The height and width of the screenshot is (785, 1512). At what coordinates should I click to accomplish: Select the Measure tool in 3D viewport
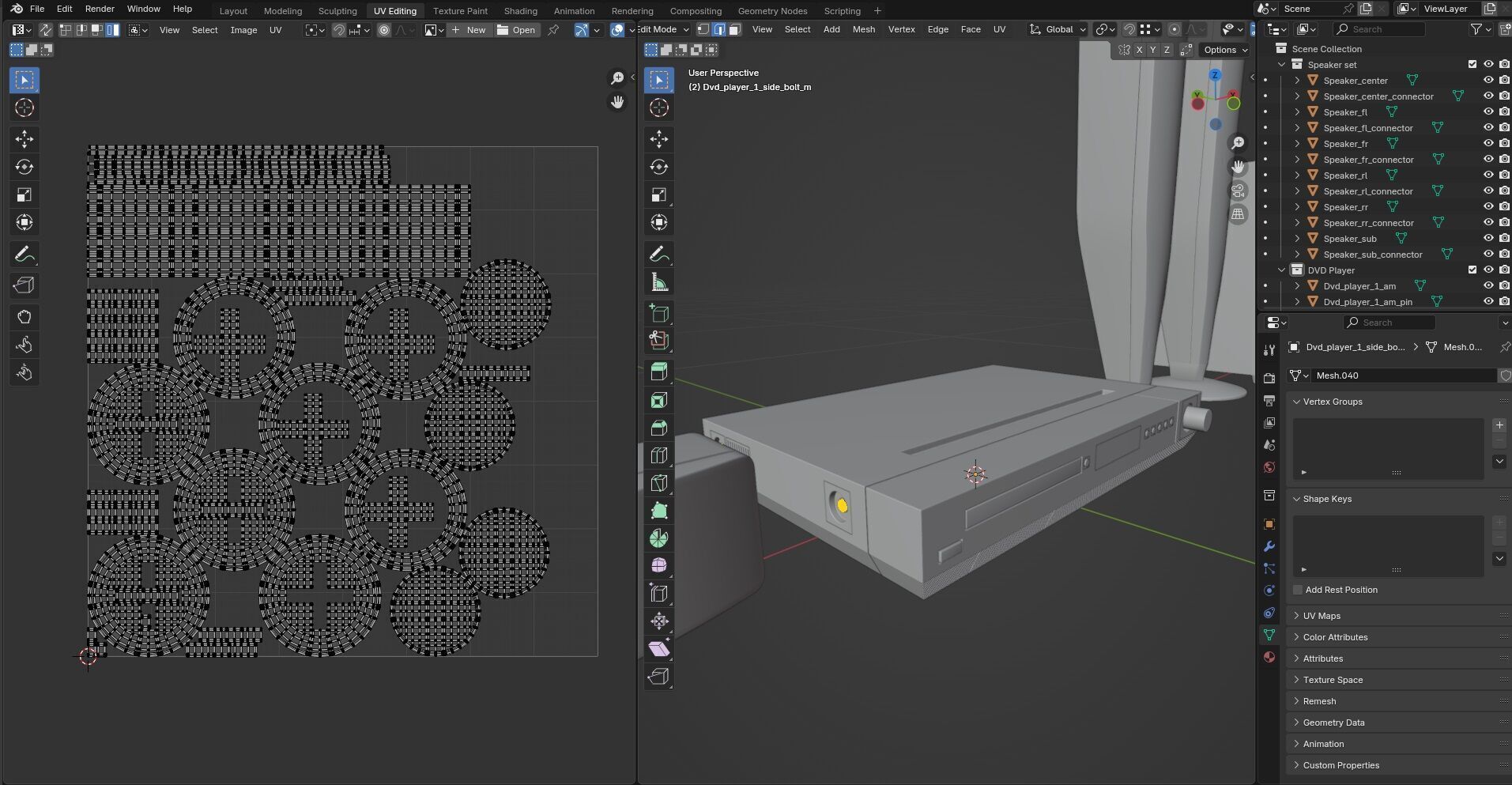[659, 281]
